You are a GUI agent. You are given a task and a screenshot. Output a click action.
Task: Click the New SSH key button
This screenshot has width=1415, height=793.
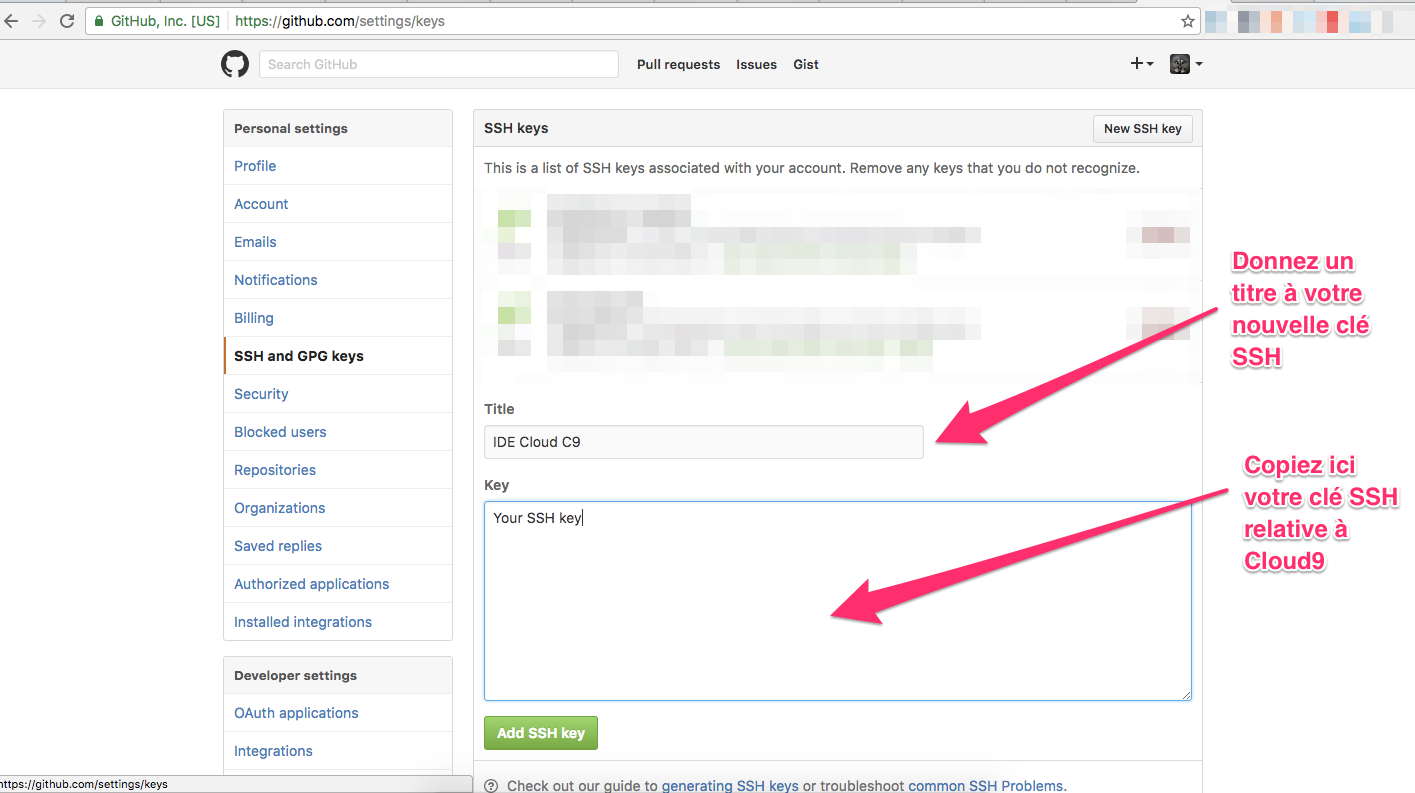tap(1143, 128)
